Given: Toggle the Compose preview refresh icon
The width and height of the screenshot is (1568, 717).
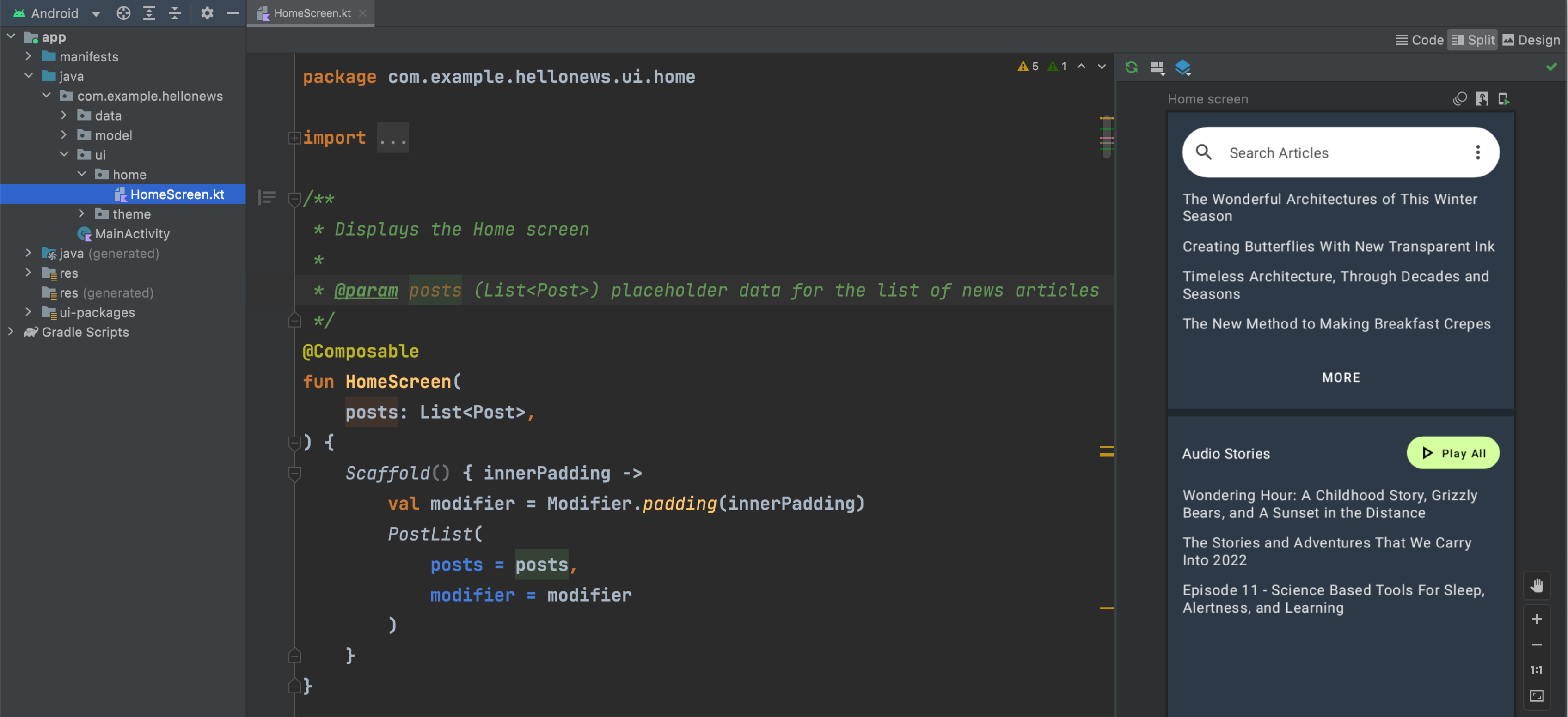Looking at the screenshot, I should point(1131,67).
